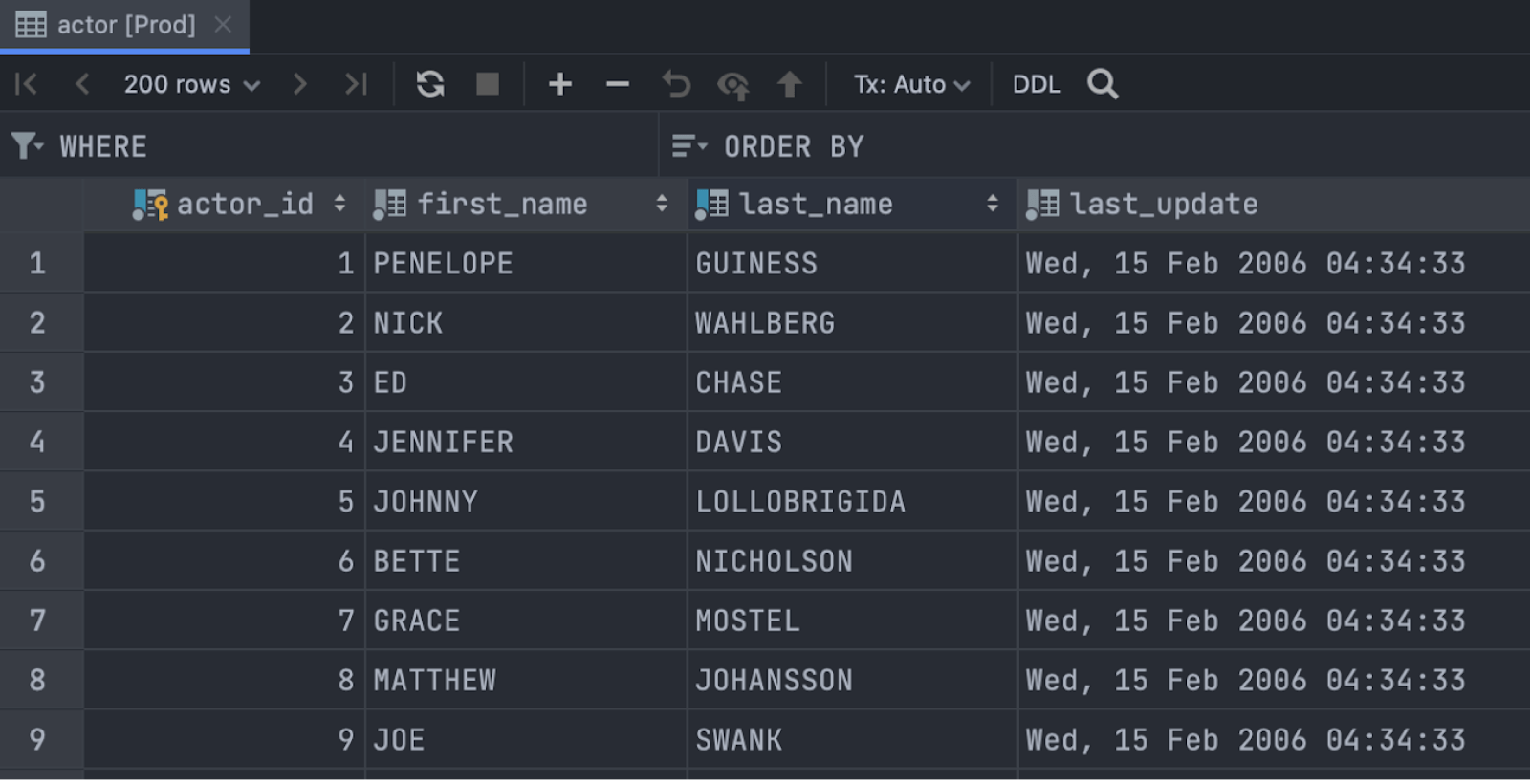1530x784 pixels.
Task: Submit changes with up arrow icon
Action: [x=789, y=84]
